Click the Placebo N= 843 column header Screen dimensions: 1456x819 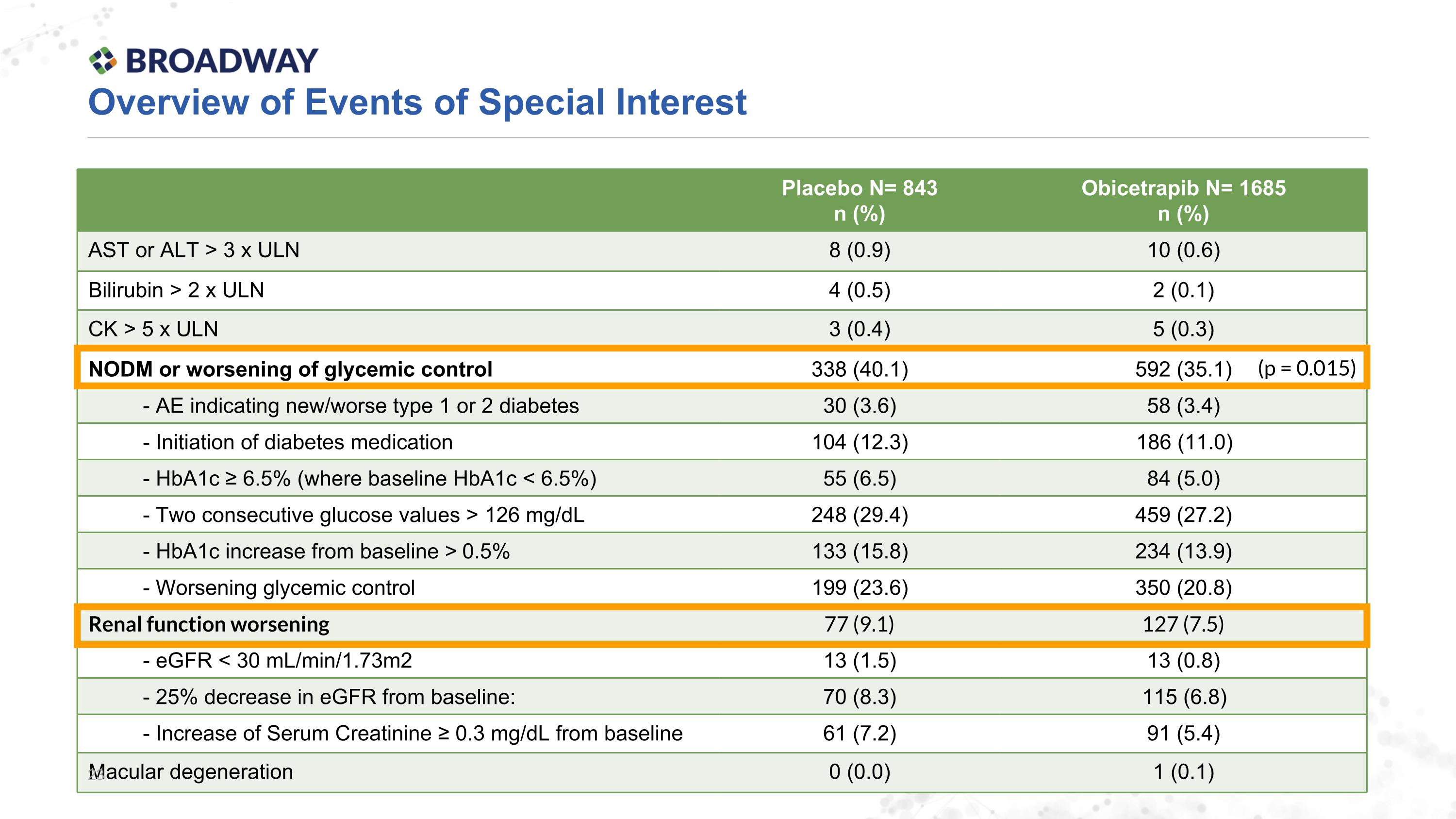859,200
